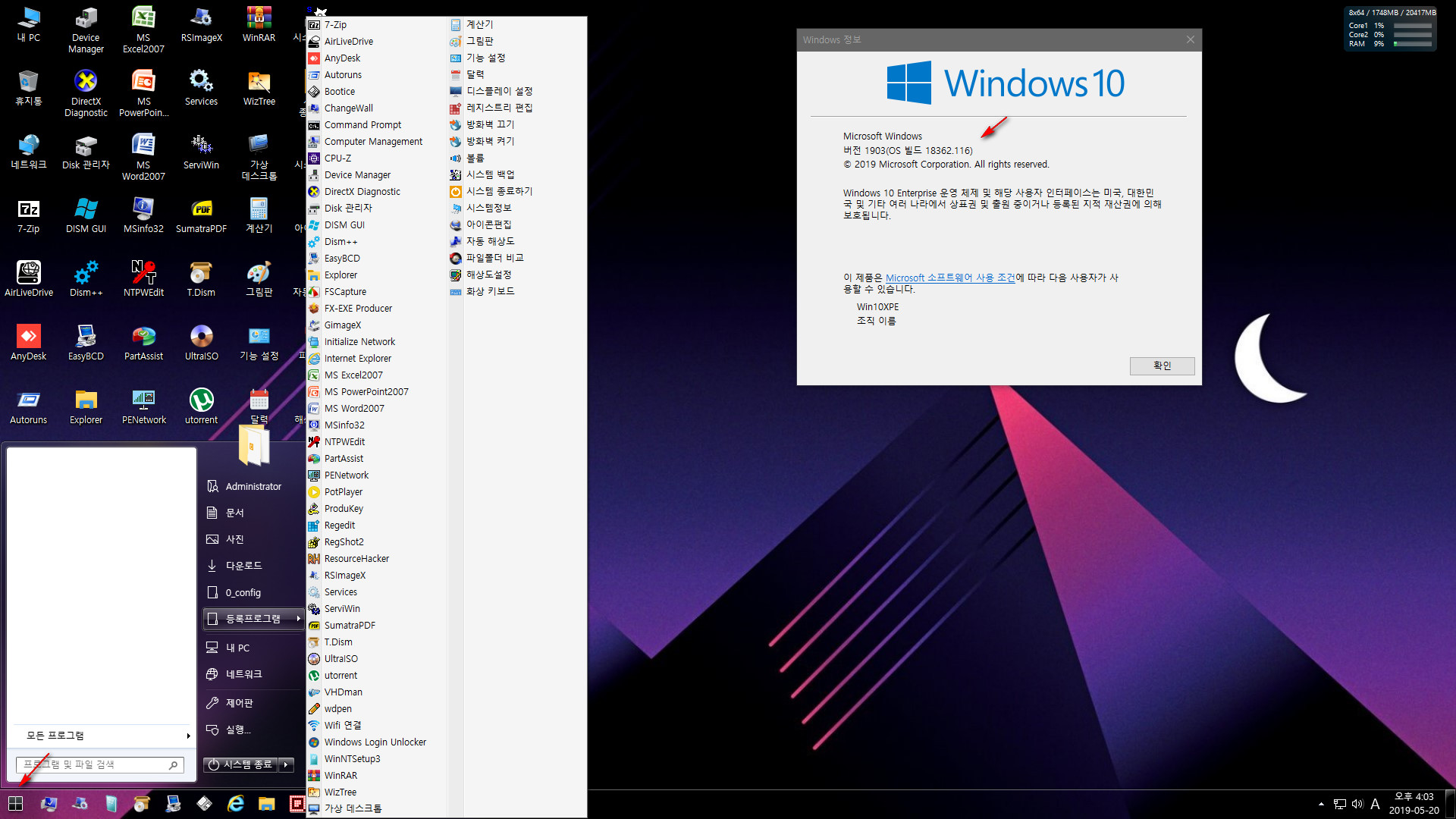The image size is (1456, 819).
Task: Click the 시스템 종료 shutdown button
Action: point(240,764)
